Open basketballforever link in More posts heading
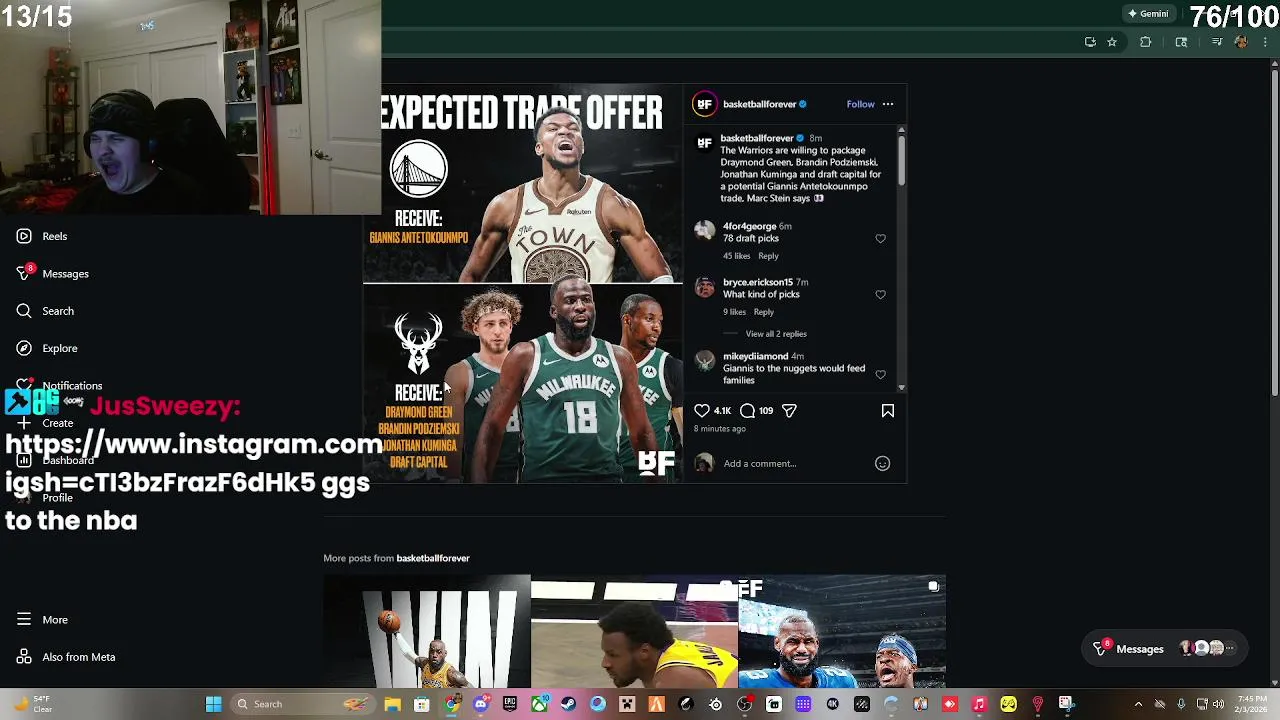Screen dimensions: 1280x720 [433, 558]
